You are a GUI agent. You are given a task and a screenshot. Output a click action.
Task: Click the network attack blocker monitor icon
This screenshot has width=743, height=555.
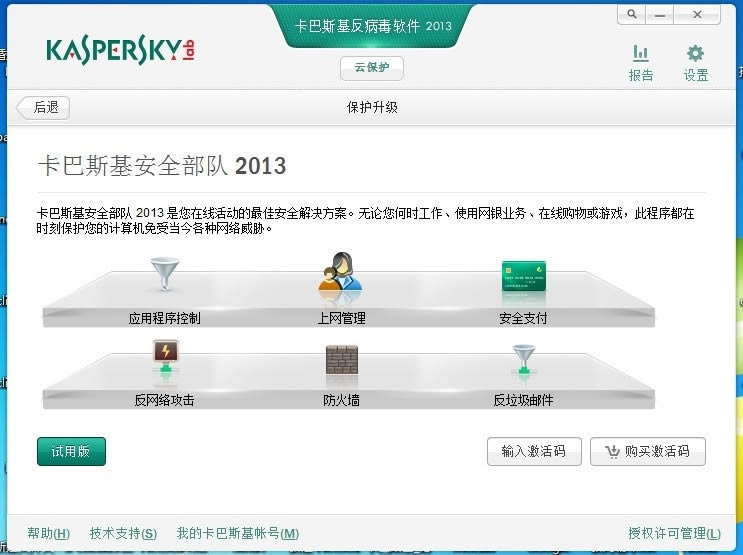165,356
